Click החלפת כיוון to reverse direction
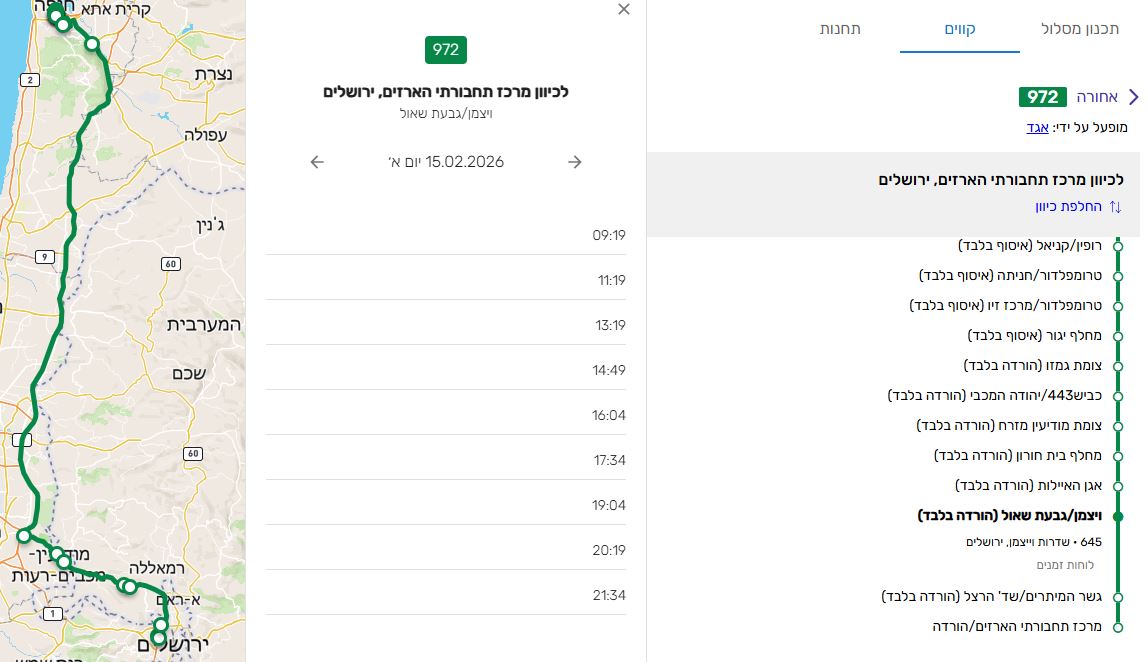Viewport: 1148px width, 662px height. coord(1071,206)
